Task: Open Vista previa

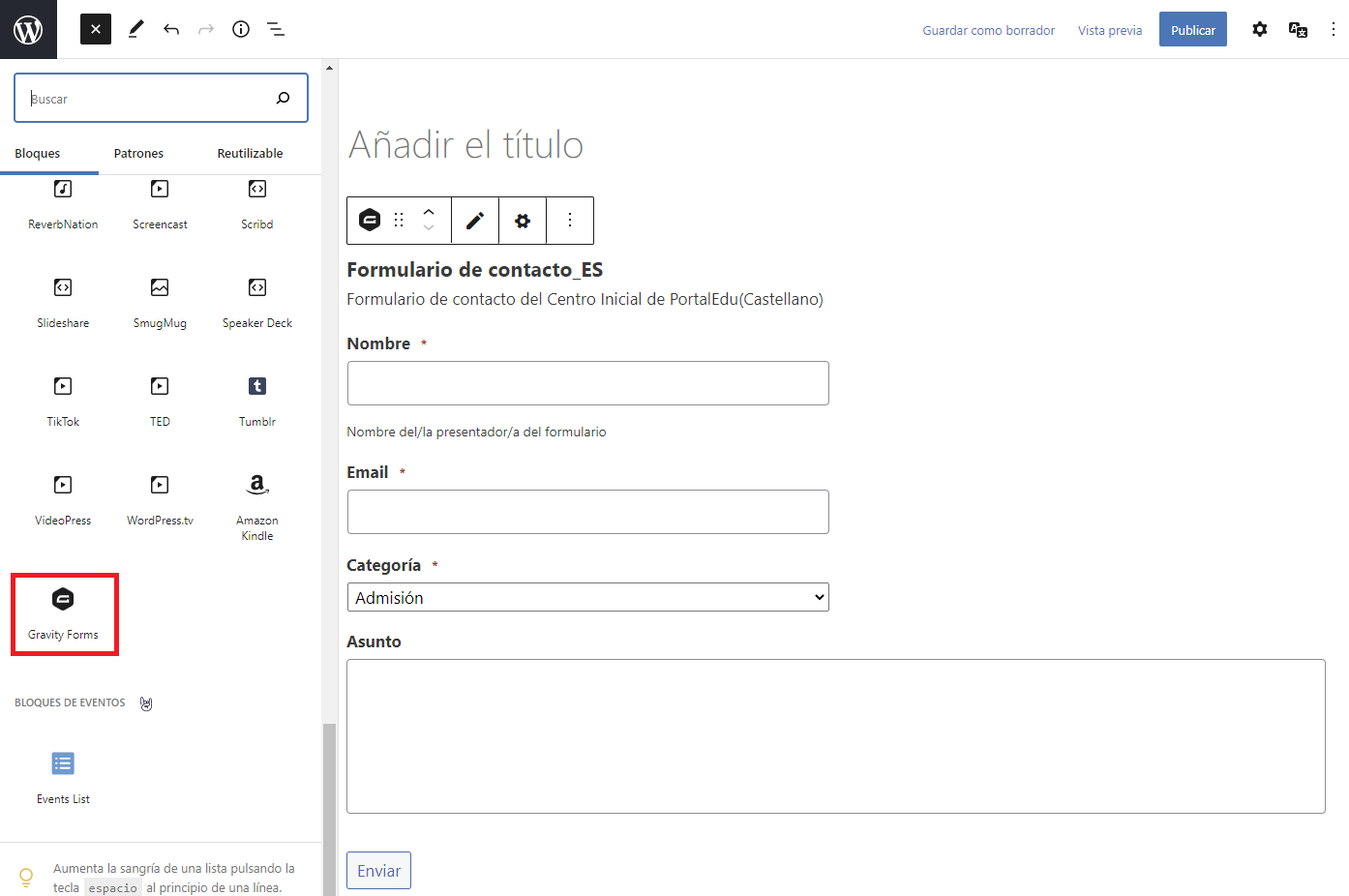Action: pos(1110,30)
